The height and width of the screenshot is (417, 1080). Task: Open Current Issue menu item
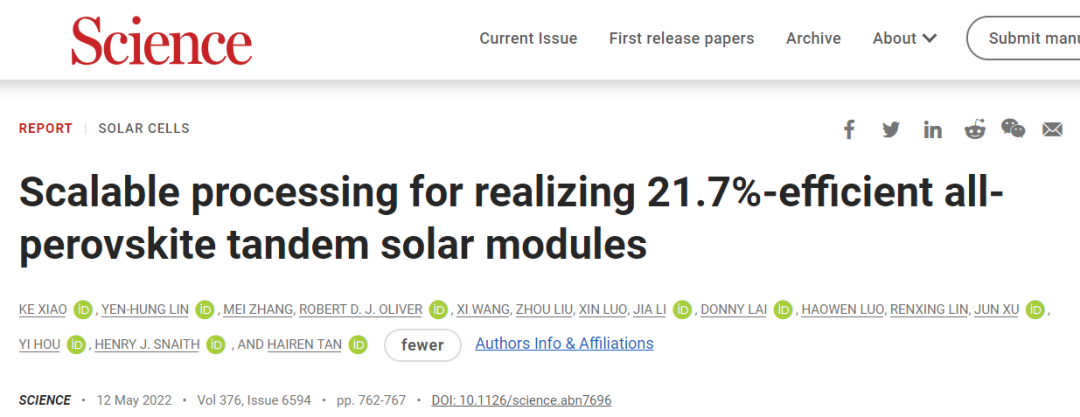528,38
